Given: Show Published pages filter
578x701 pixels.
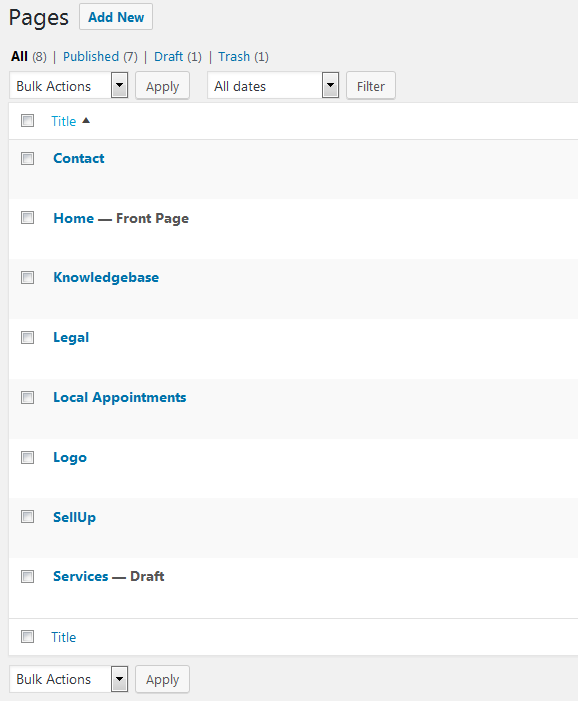Looking at the screenshot, I should [x=91, y=57].
